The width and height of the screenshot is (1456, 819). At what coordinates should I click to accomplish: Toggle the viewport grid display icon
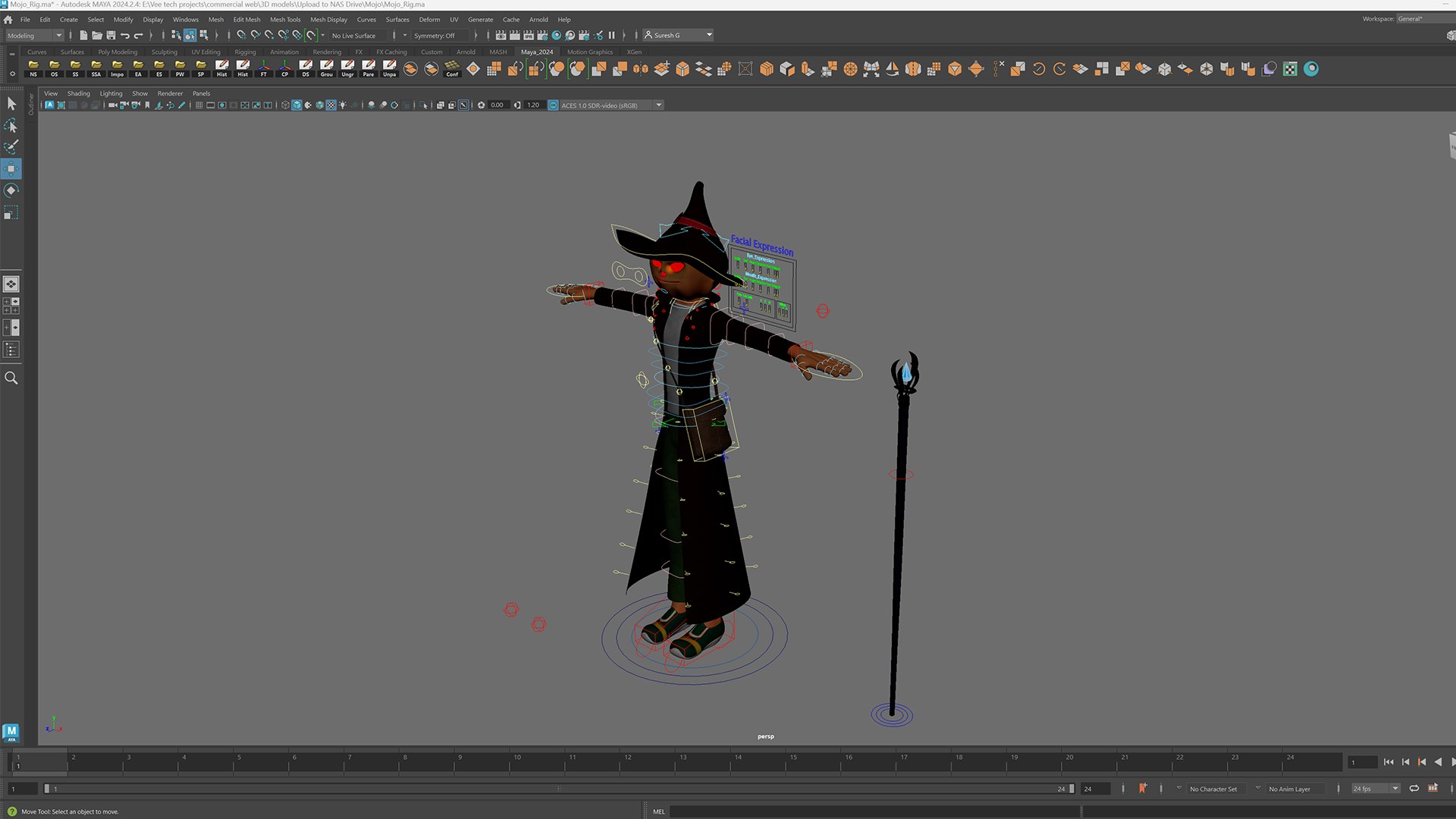point(199,105)
